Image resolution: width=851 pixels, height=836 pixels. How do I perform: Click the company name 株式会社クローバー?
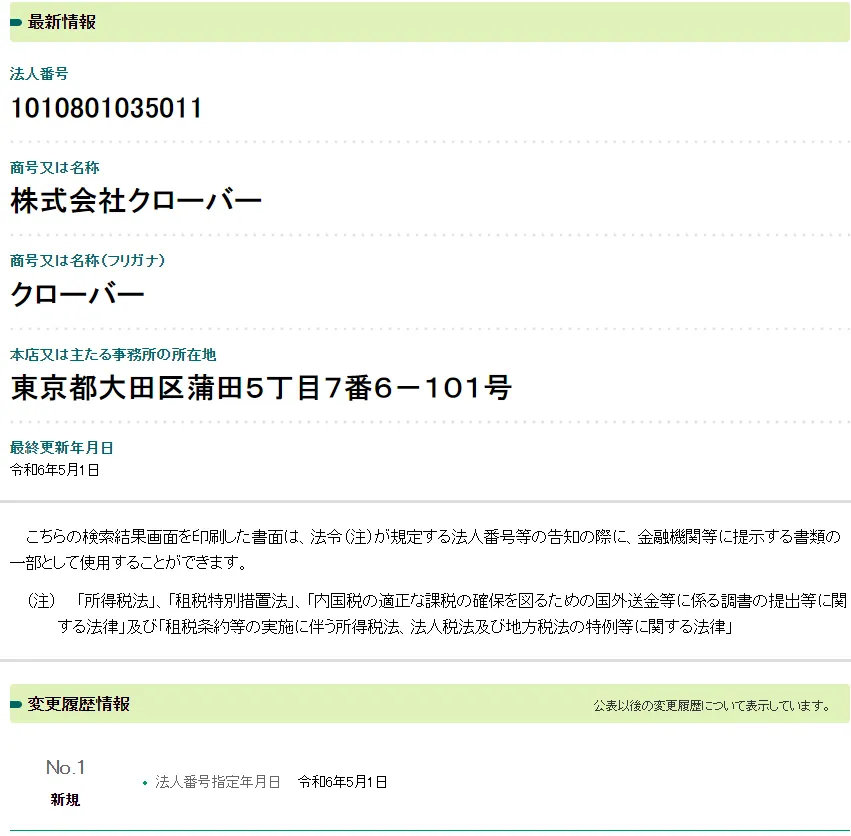136,201
